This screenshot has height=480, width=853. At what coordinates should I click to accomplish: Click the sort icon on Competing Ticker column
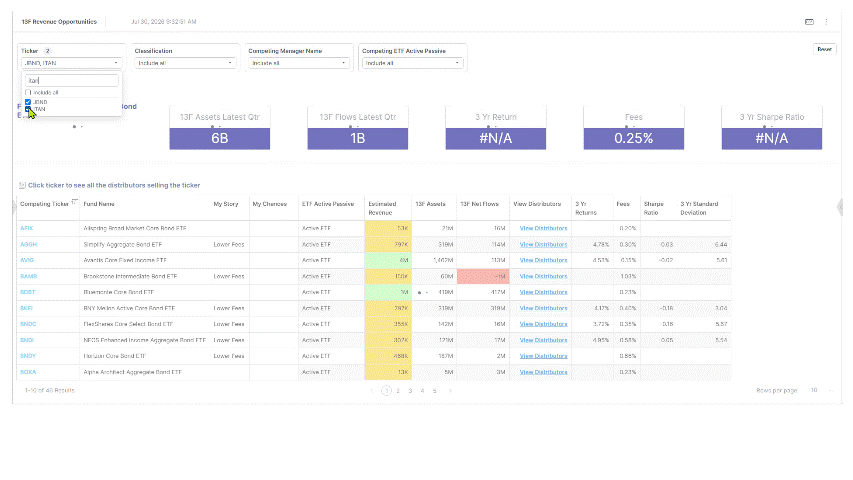point(75,202)
